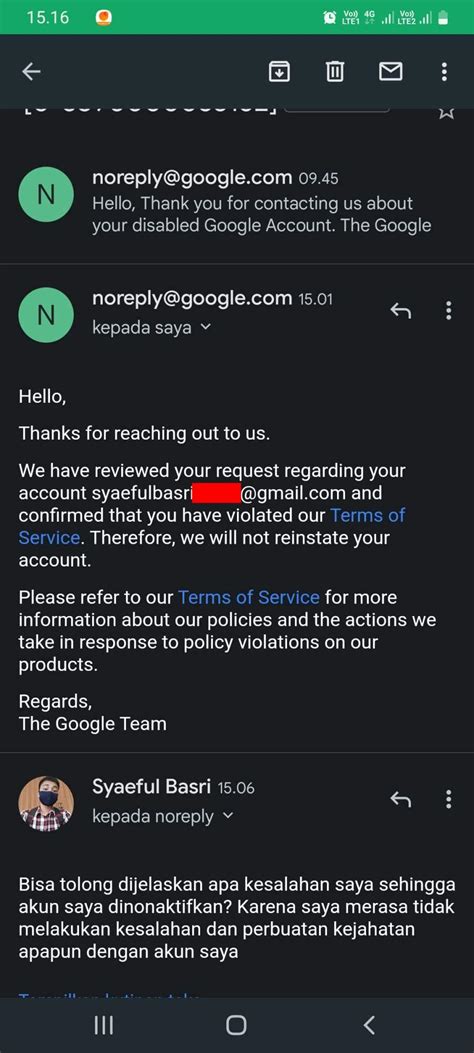
Task: Go to home via navigation bar
Action: (x=236, y=1025)
